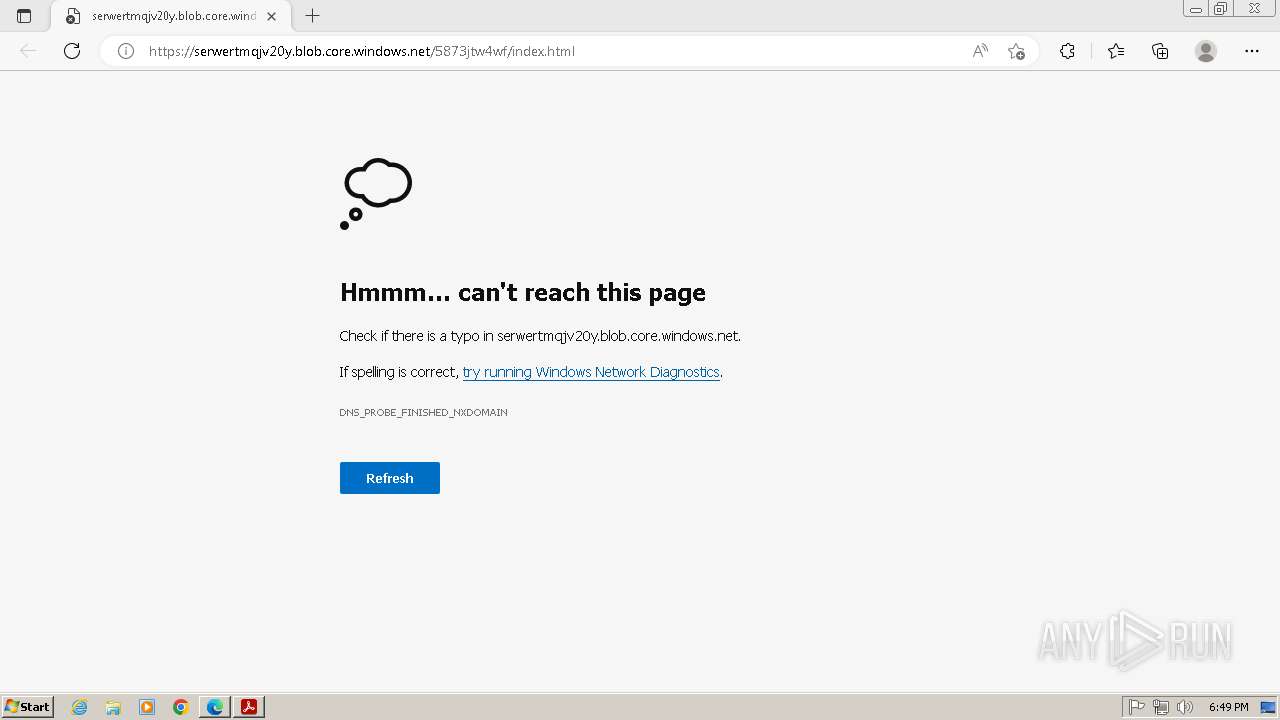The height and width of the screenshot is (720, 1280).
Task: Click the blue Refresh button
Action: point(390,478)
